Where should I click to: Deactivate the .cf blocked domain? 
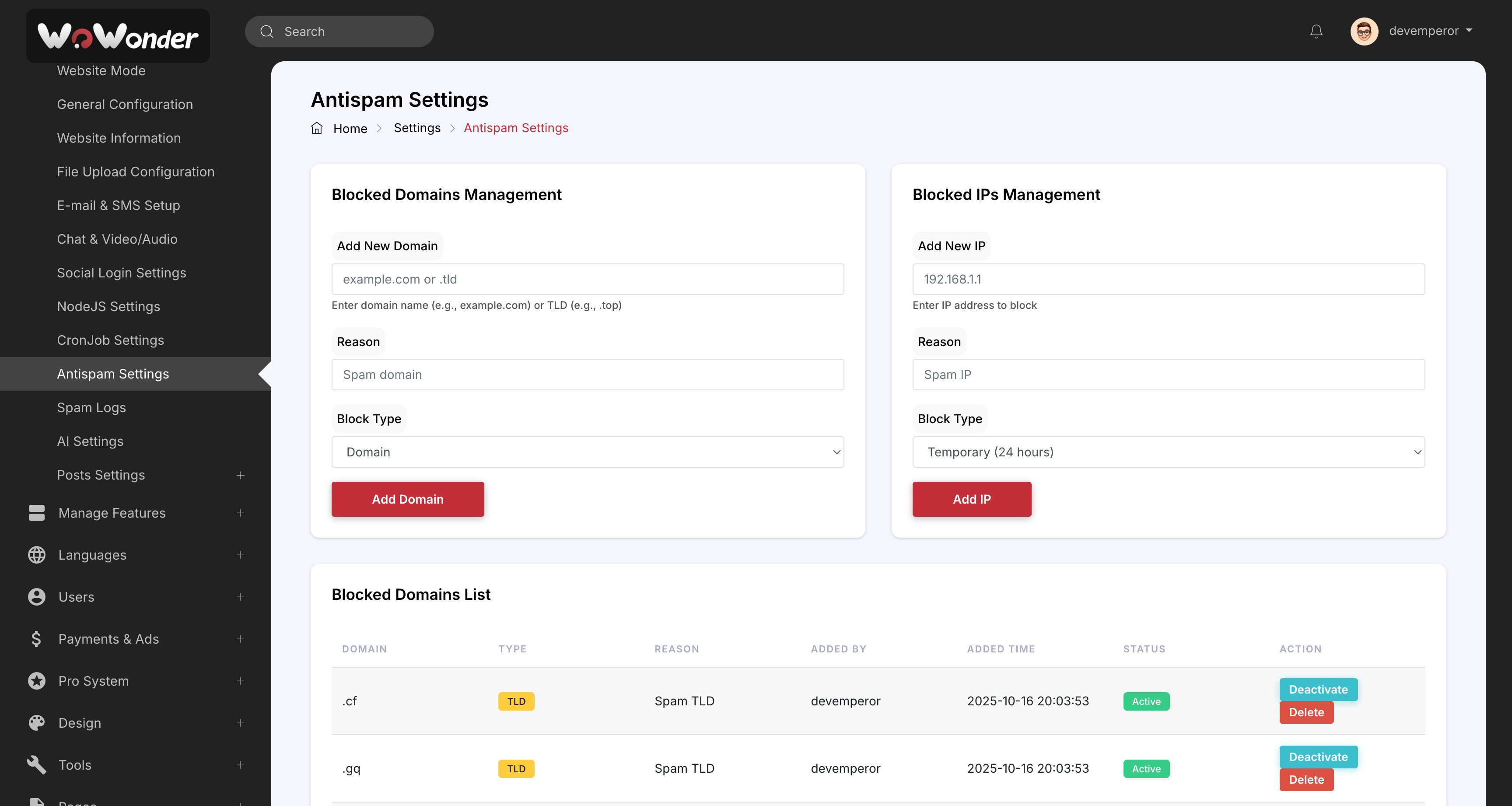tap(1318, 689)
